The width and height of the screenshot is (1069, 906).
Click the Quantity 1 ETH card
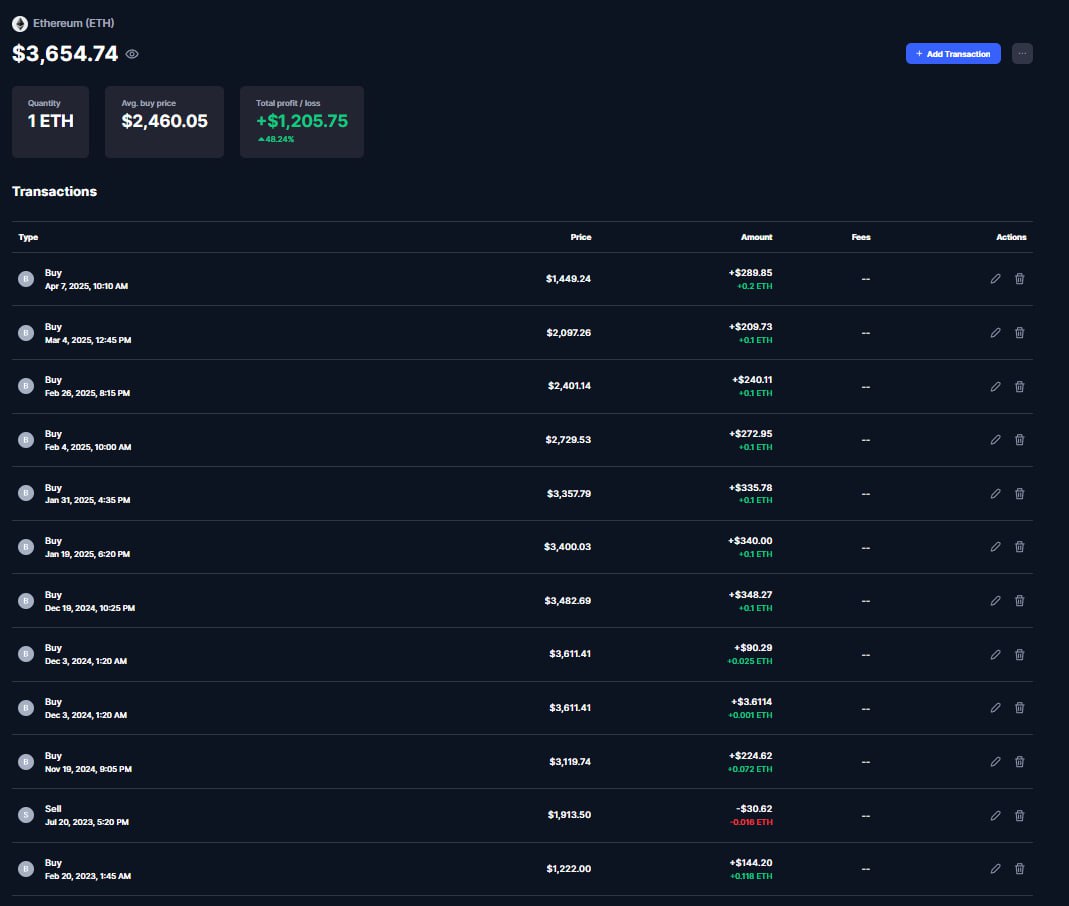coord(50,122)
